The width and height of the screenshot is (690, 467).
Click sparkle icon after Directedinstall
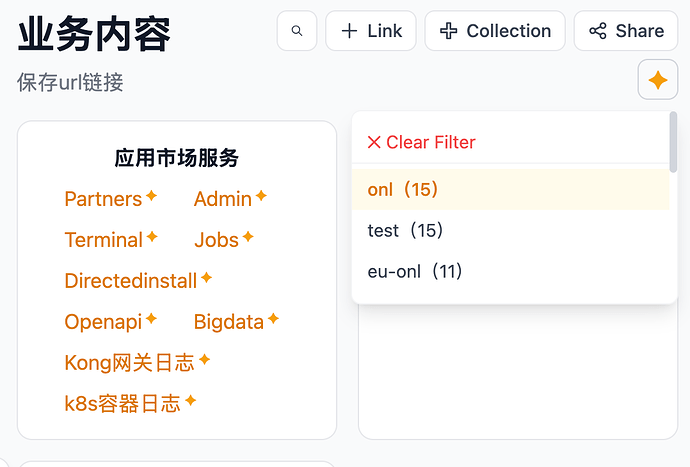point(206,278)
